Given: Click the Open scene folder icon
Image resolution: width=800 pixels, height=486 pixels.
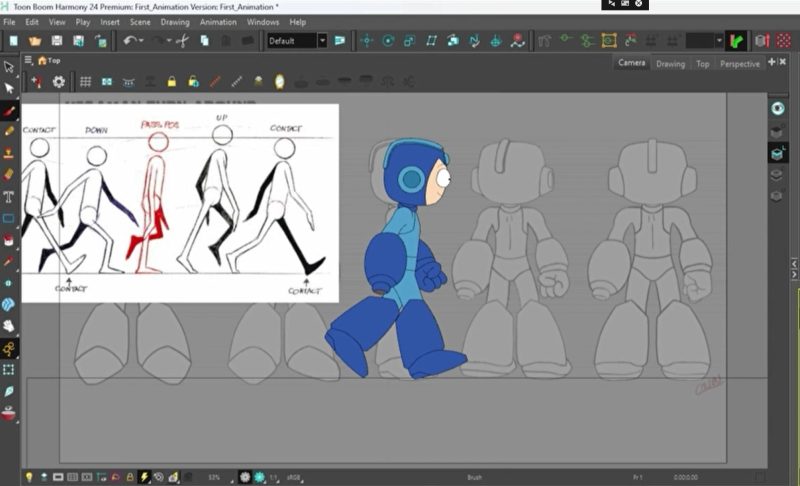Looking at the screenshot, I should click(x=35, y=41).
